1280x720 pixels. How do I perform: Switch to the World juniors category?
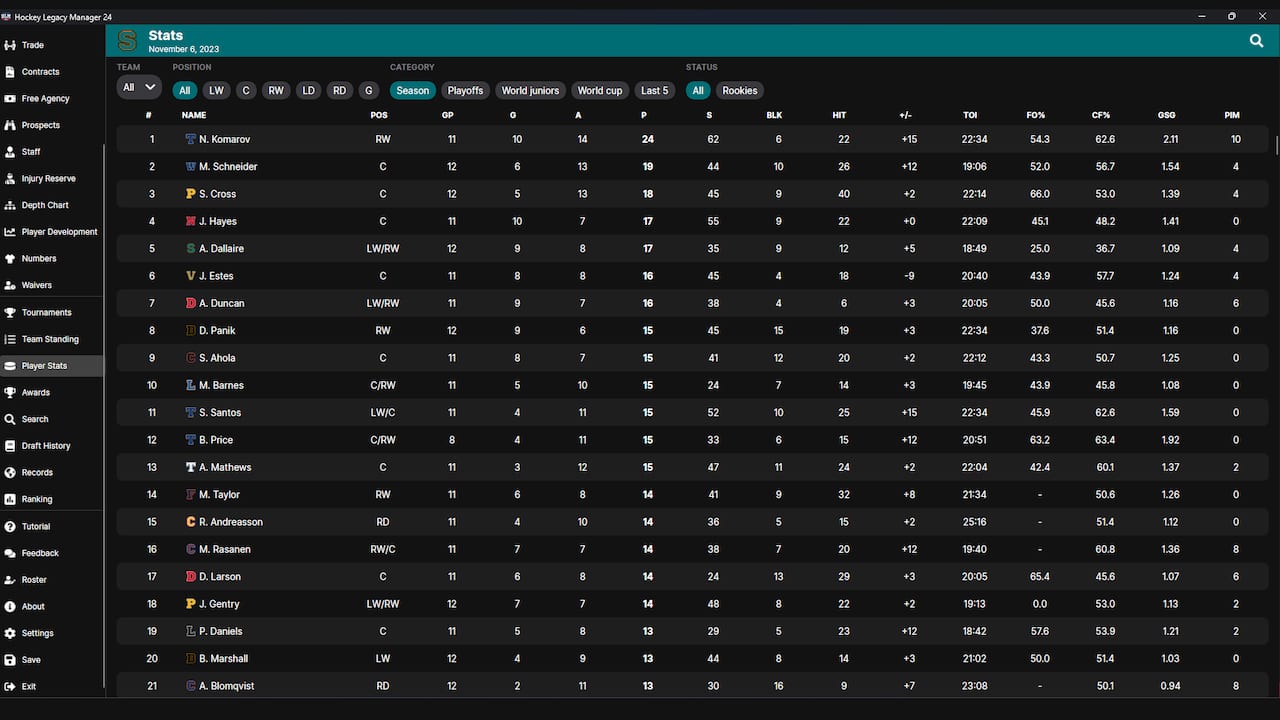[x=530, y=90]
